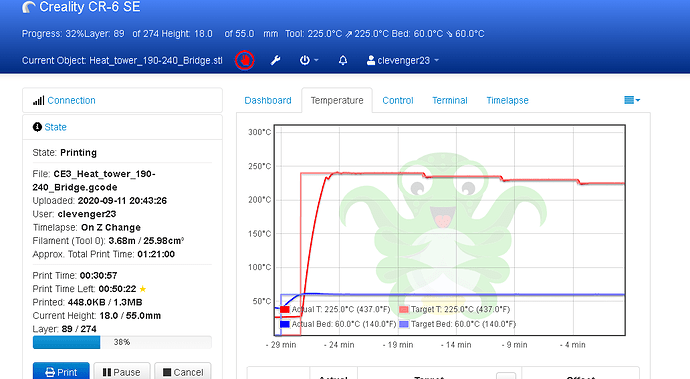690x379 pixels.
Task: Open the clevenger23 user dropdown
Action: click(x=403, y=60)
